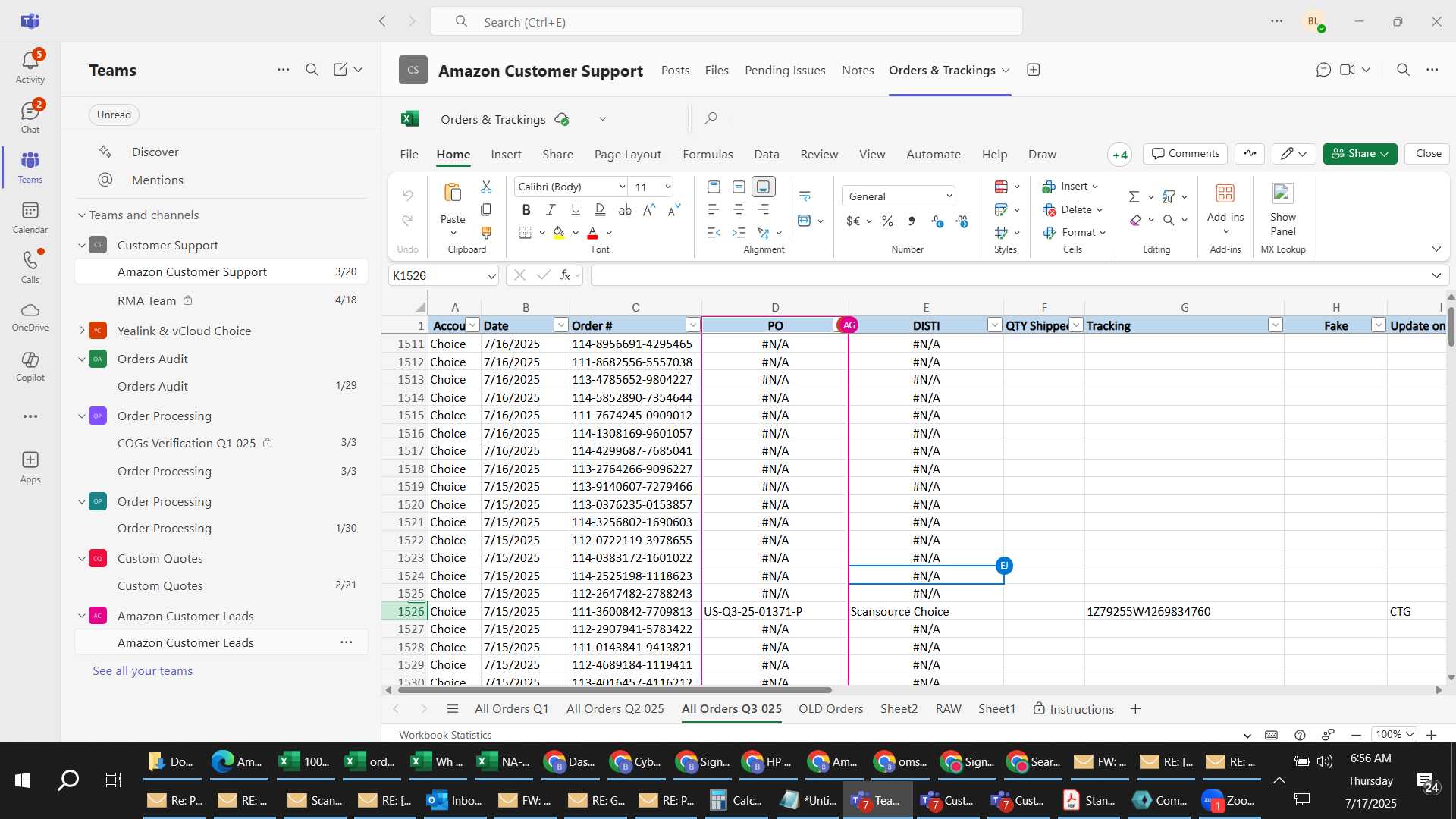Screen dimensions: 1456x819
Task: Toggle Underline formatting
Action: [x=576, y=210]
